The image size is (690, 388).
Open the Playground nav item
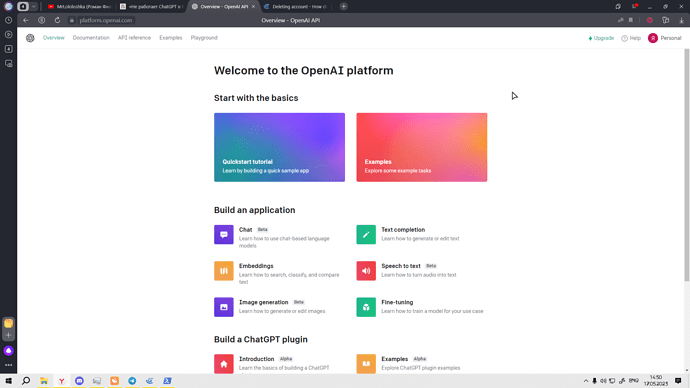(204, 38)
